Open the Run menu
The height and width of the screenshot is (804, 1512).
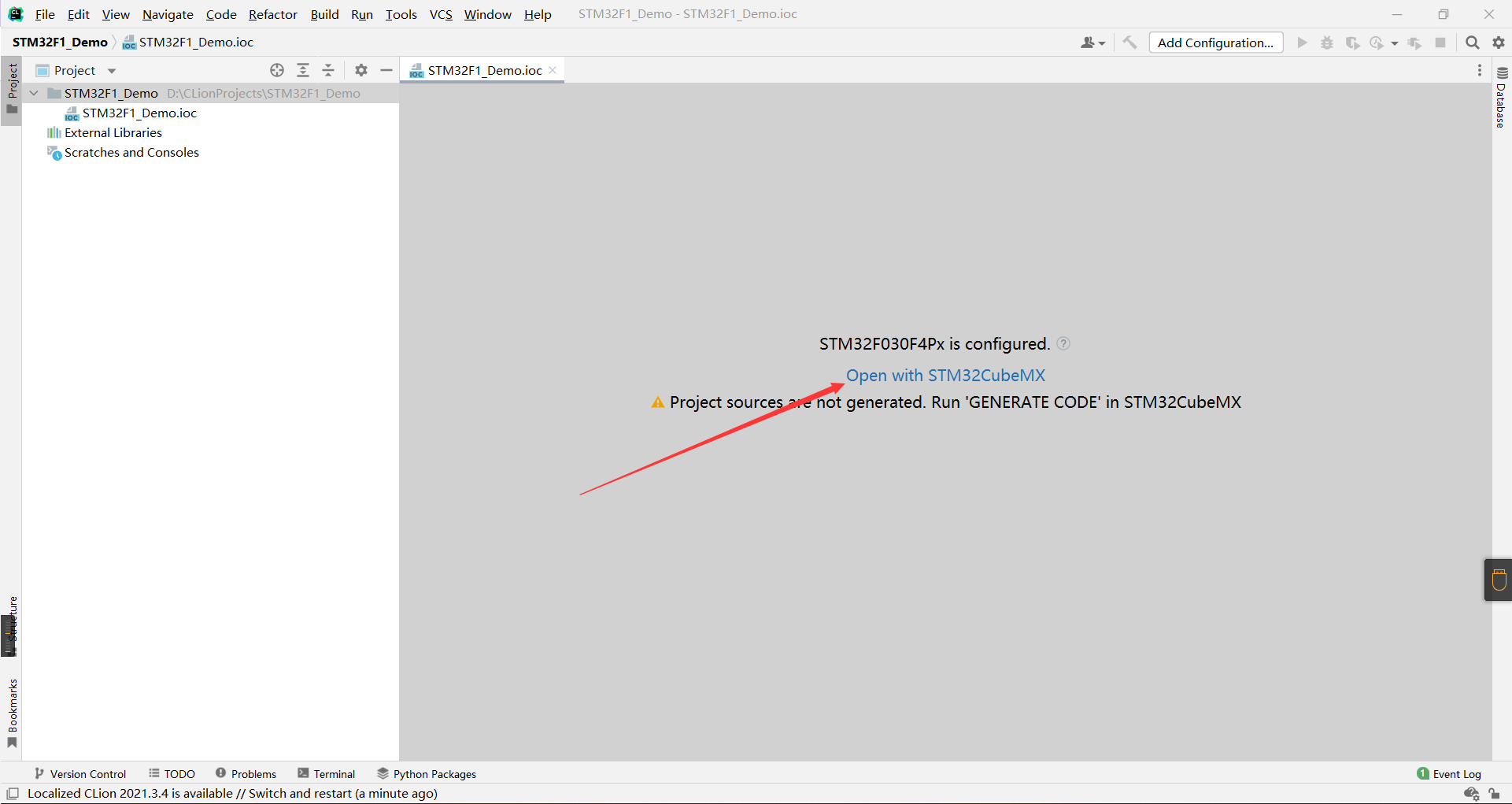click(362, 14)
